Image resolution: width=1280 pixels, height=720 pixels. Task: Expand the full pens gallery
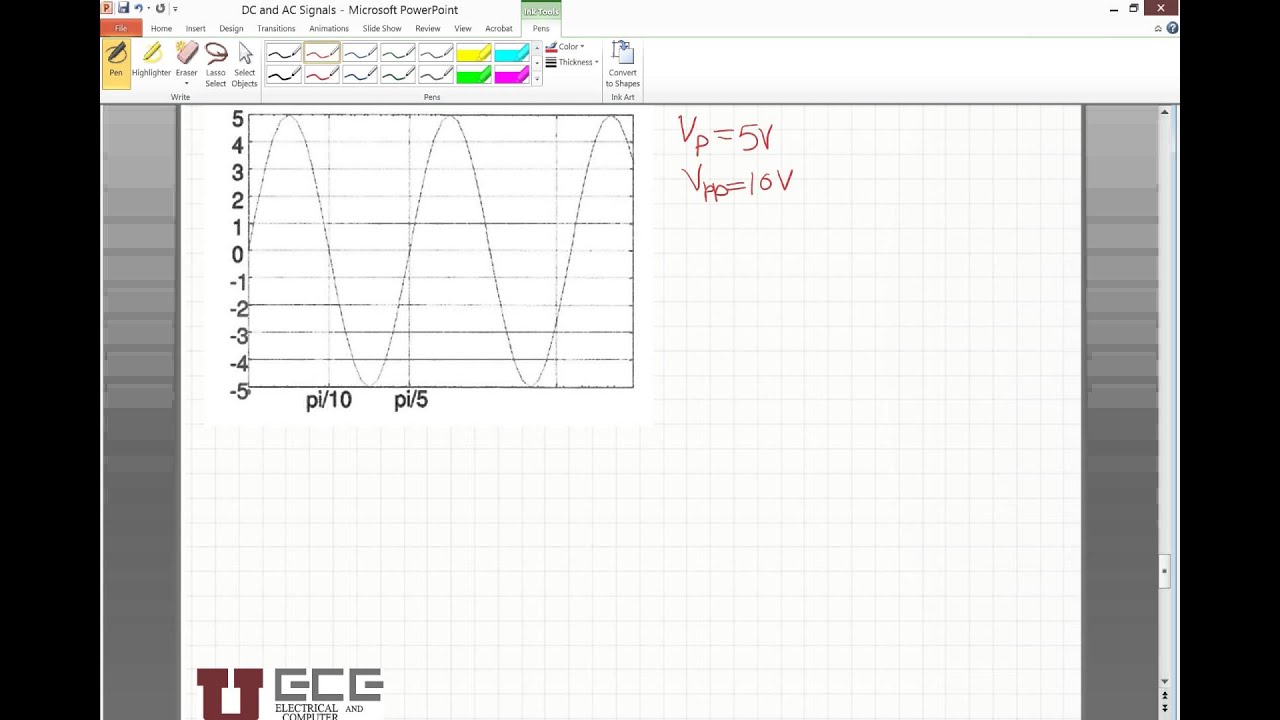click(537, 79)
